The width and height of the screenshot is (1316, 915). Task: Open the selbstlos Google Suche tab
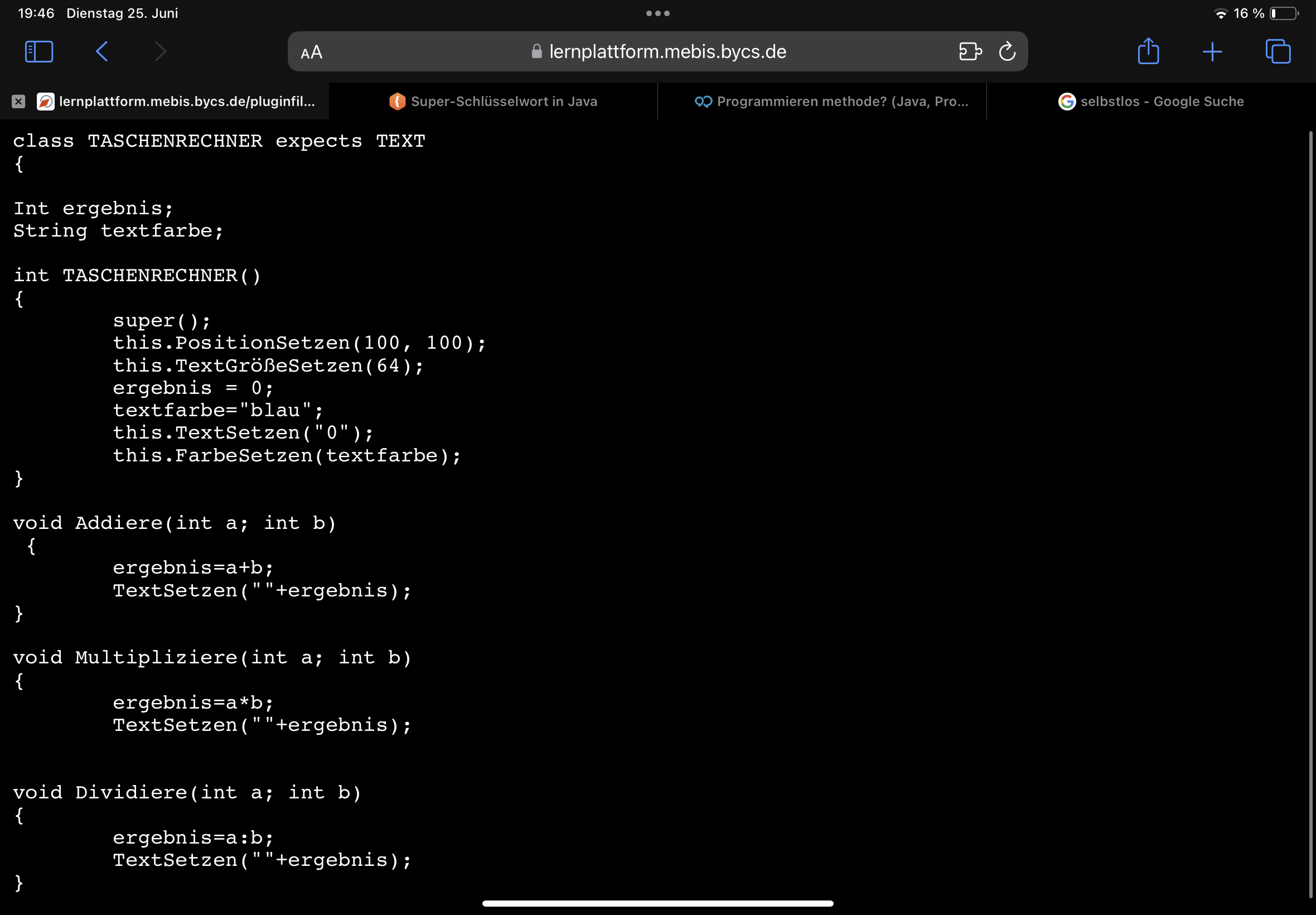(x=1162, y=102)
